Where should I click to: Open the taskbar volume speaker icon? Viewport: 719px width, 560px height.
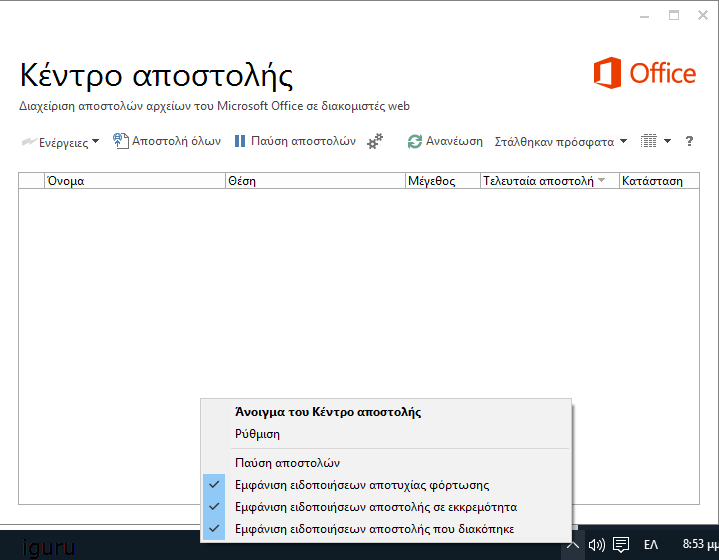tap(597, 545)
